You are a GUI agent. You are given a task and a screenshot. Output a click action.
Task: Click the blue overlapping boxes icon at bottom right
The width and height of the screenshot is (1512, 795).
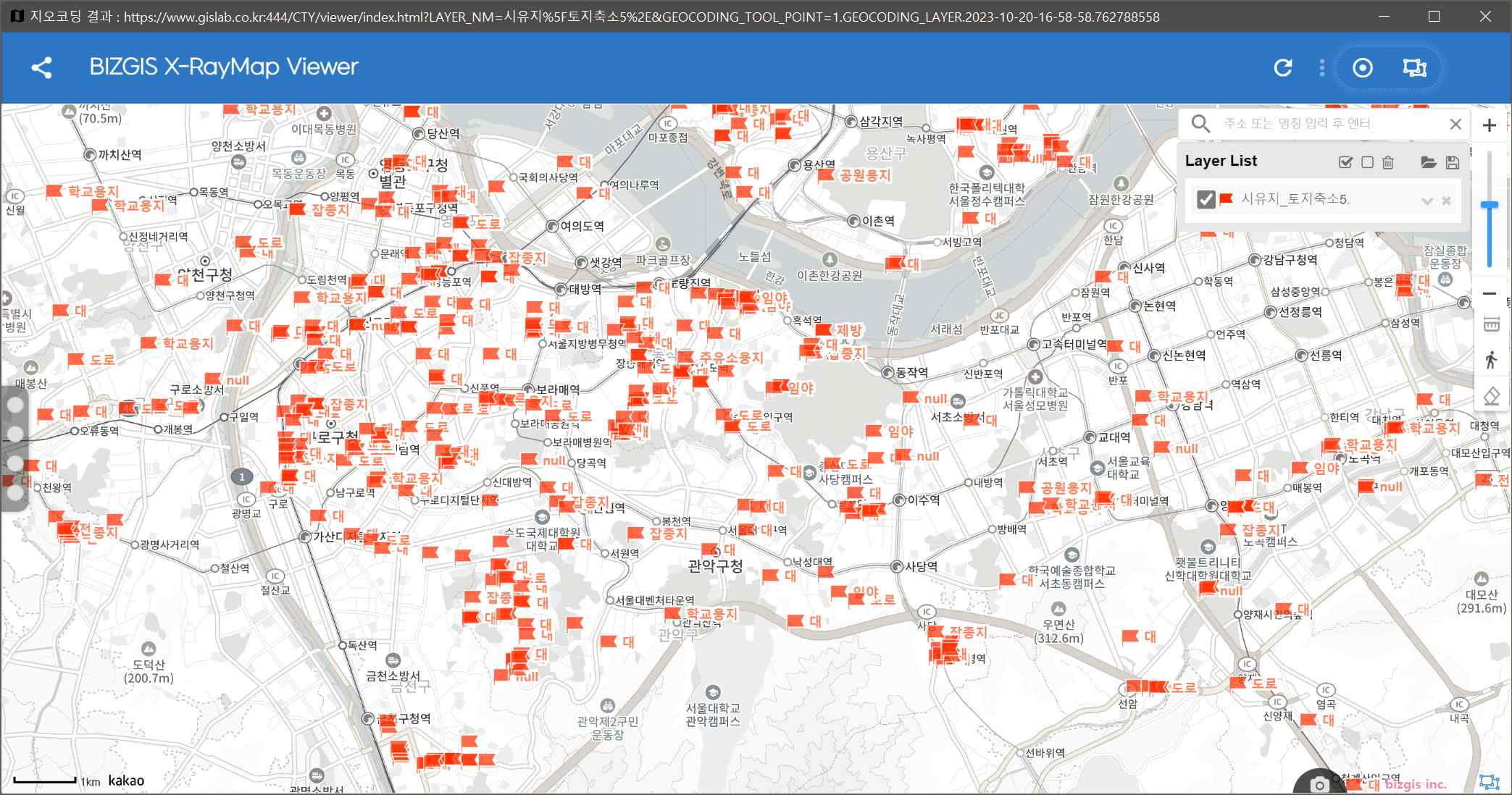tap(1489, 782)
